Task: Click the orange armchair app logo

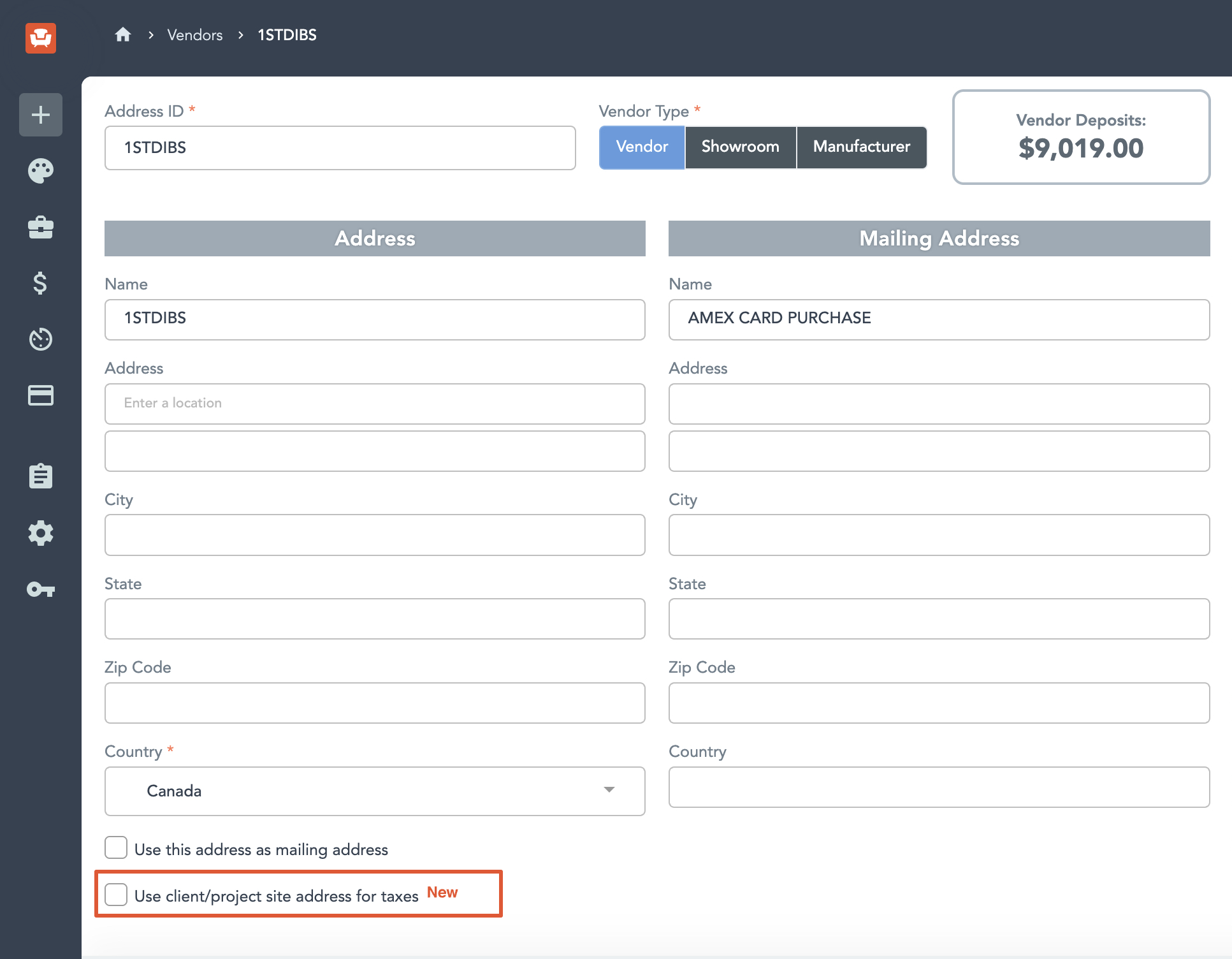Action: [x=41, y=38]
